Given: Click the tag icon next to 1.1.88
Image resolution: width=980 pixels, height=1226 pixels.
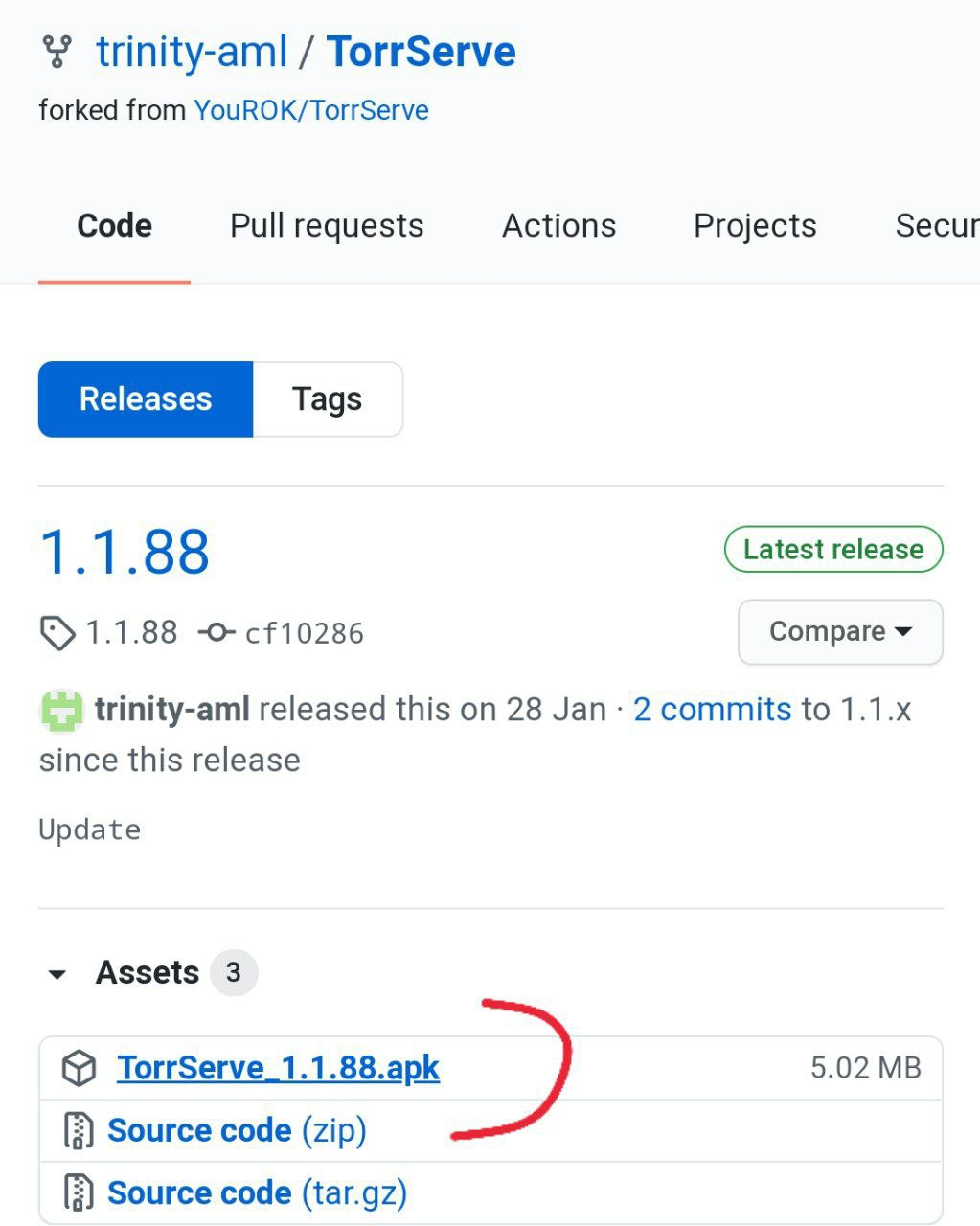Looking at the screenshot, I should tap(57, 633).
